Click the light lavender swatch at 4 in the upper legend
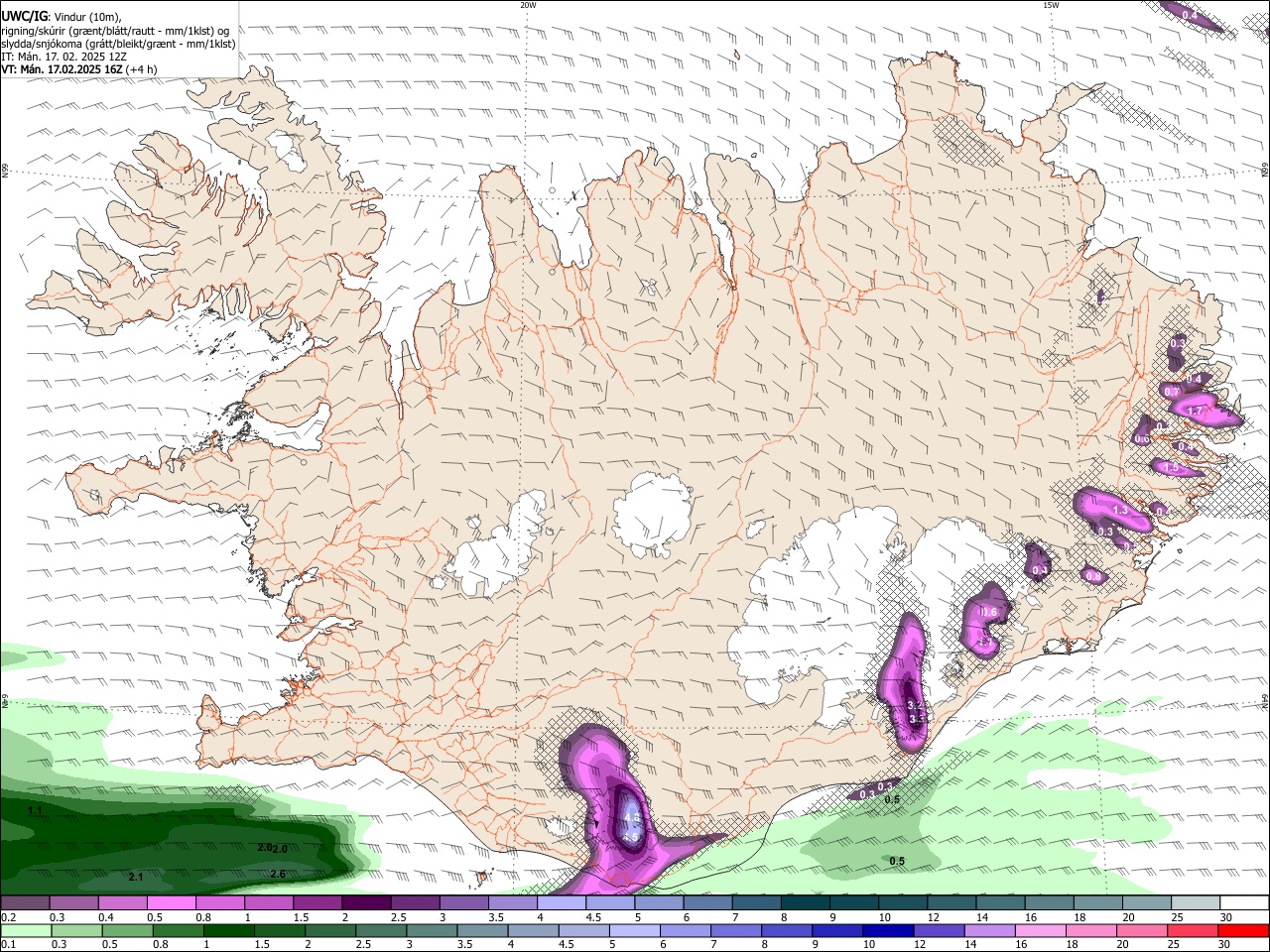This screenshot has width=1270, height=952. [x=560, y=903]
